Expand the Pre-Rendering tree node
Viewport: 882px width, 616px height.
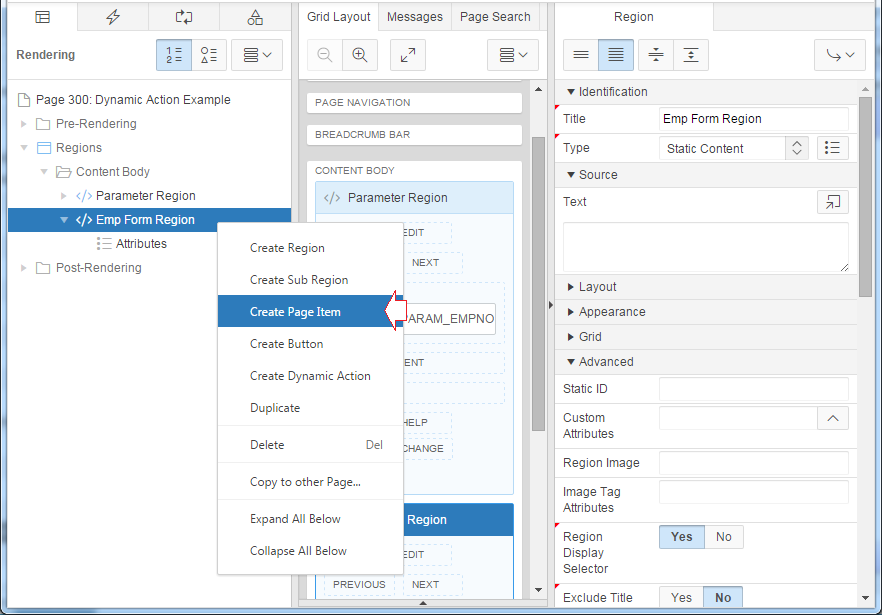pos(24,124)
